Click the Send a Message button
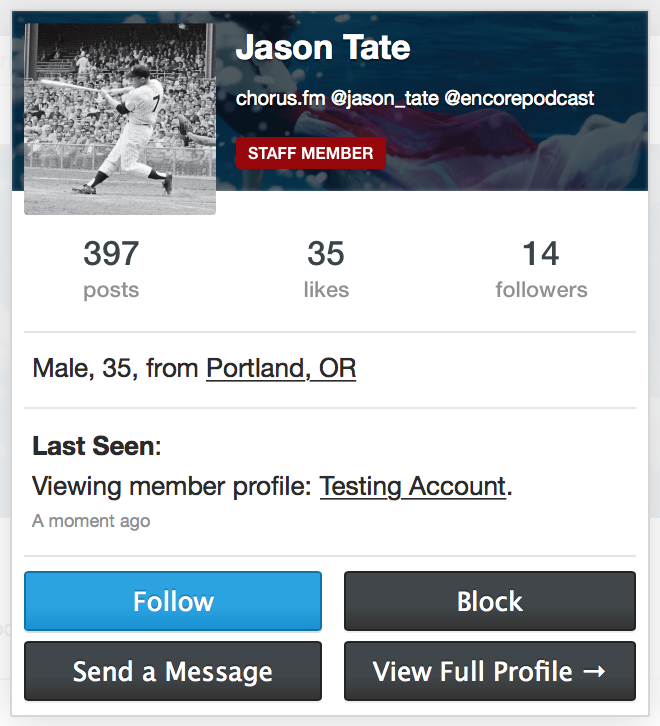 (173, 671)
